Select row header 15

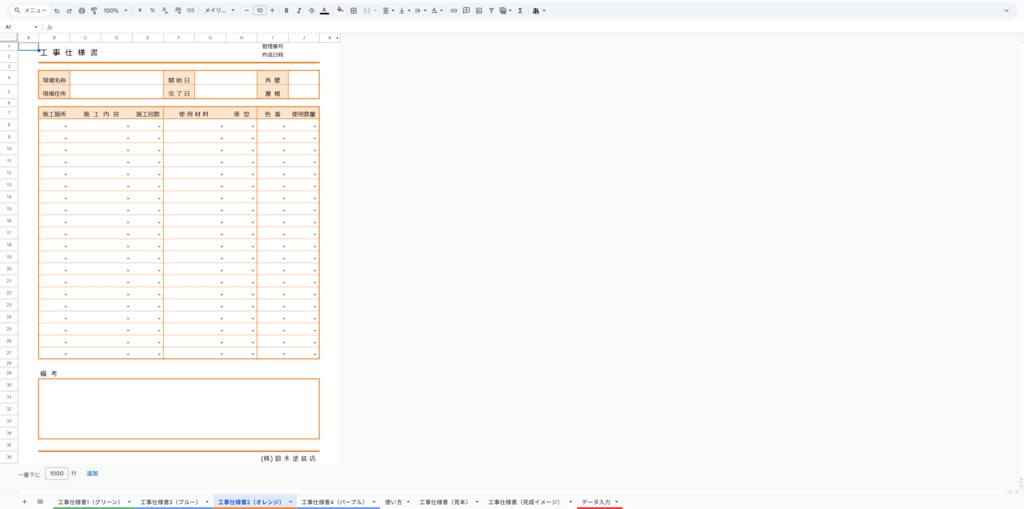(x=8, y=208)
